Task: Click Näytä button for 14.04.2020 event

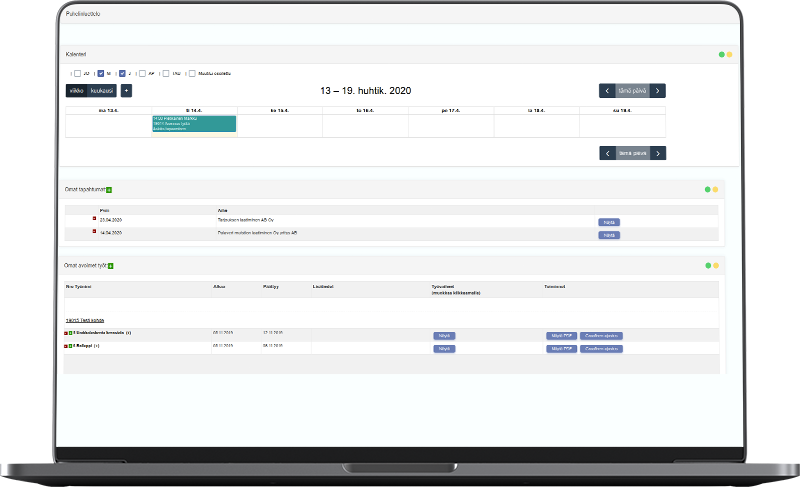Action: (x=609, y=236)
